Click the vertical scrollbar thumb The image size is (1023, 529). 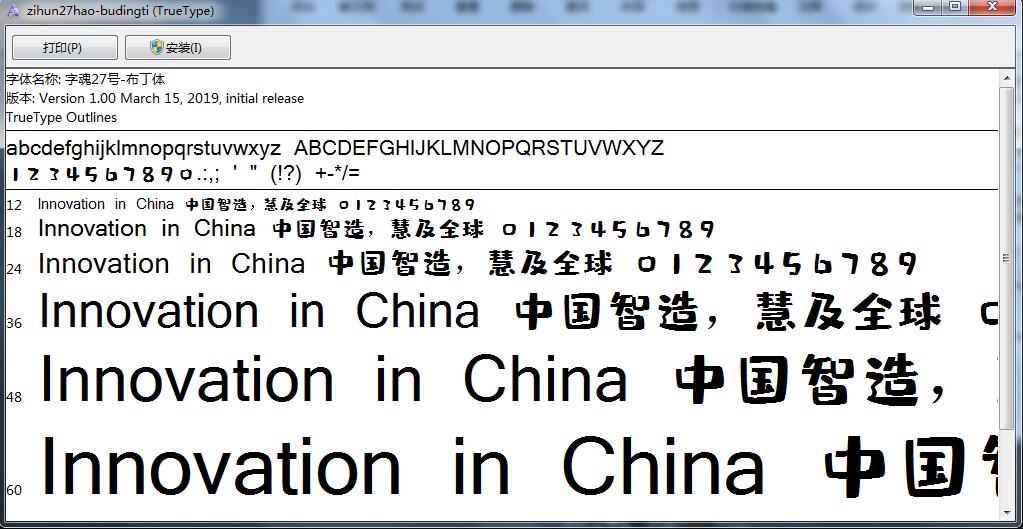pyautogui.click(x=1007, y=259)
